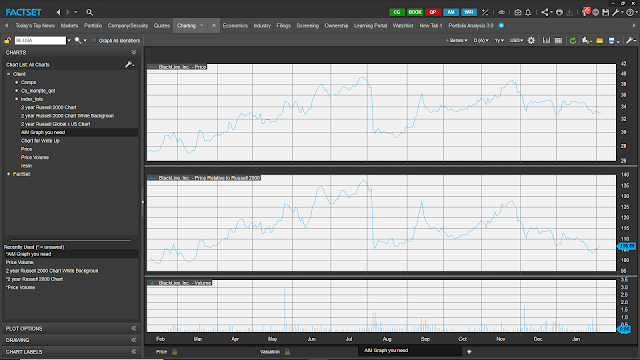Open the Series dropdown
Image resolution: width=640 pixels, height=360 pixels.
(x=456, y=40)
